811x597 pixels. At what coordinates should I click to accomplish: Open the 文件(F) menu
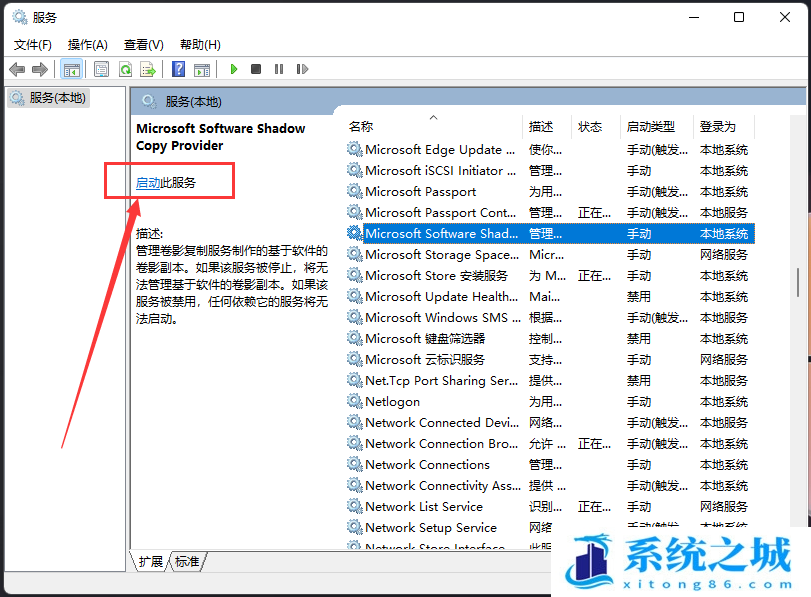[32, 44]
